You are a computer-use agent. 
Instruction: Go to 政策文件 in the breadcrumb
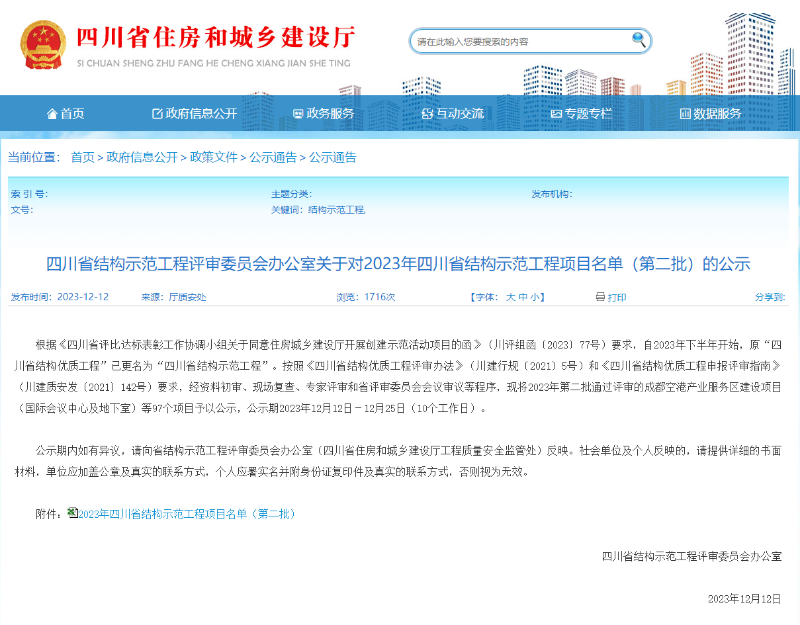(x=214, y=157)
